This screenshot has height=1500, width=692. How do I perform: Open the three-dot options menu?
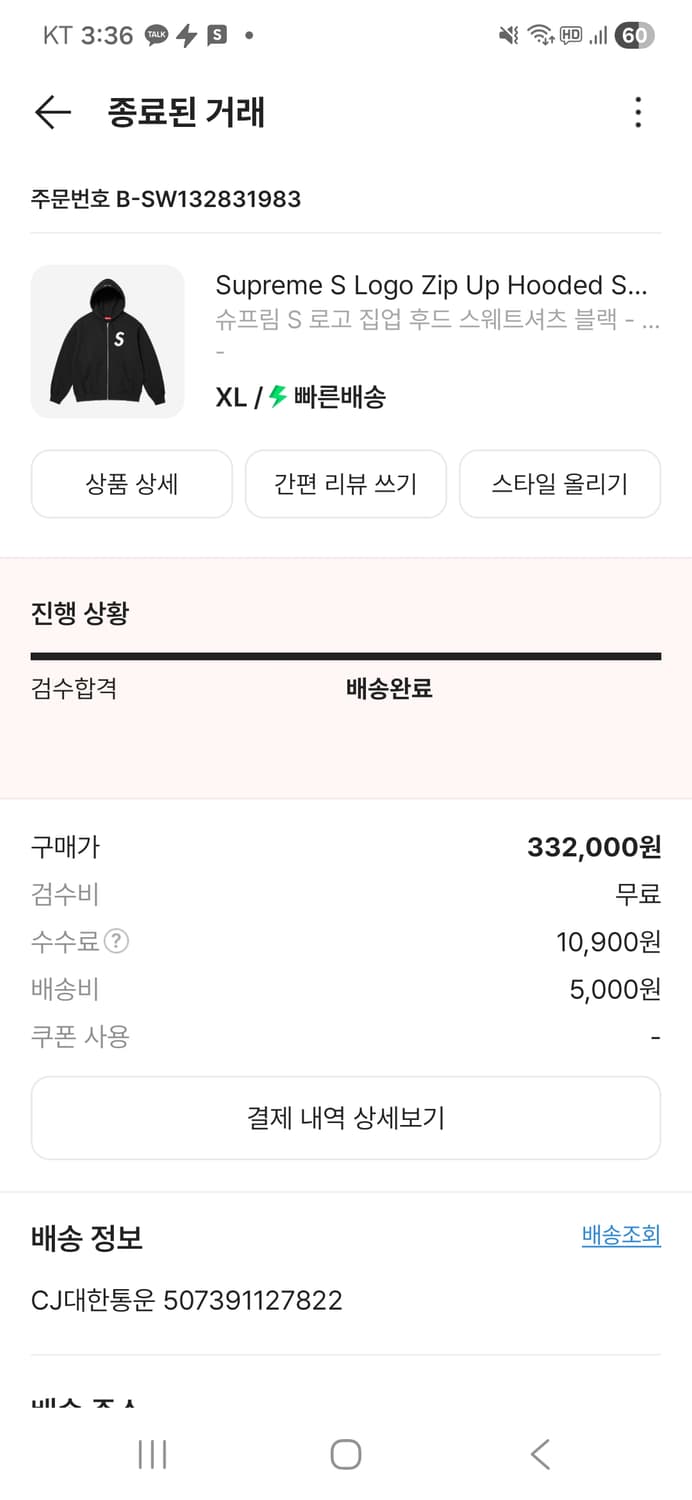point(637,113)
